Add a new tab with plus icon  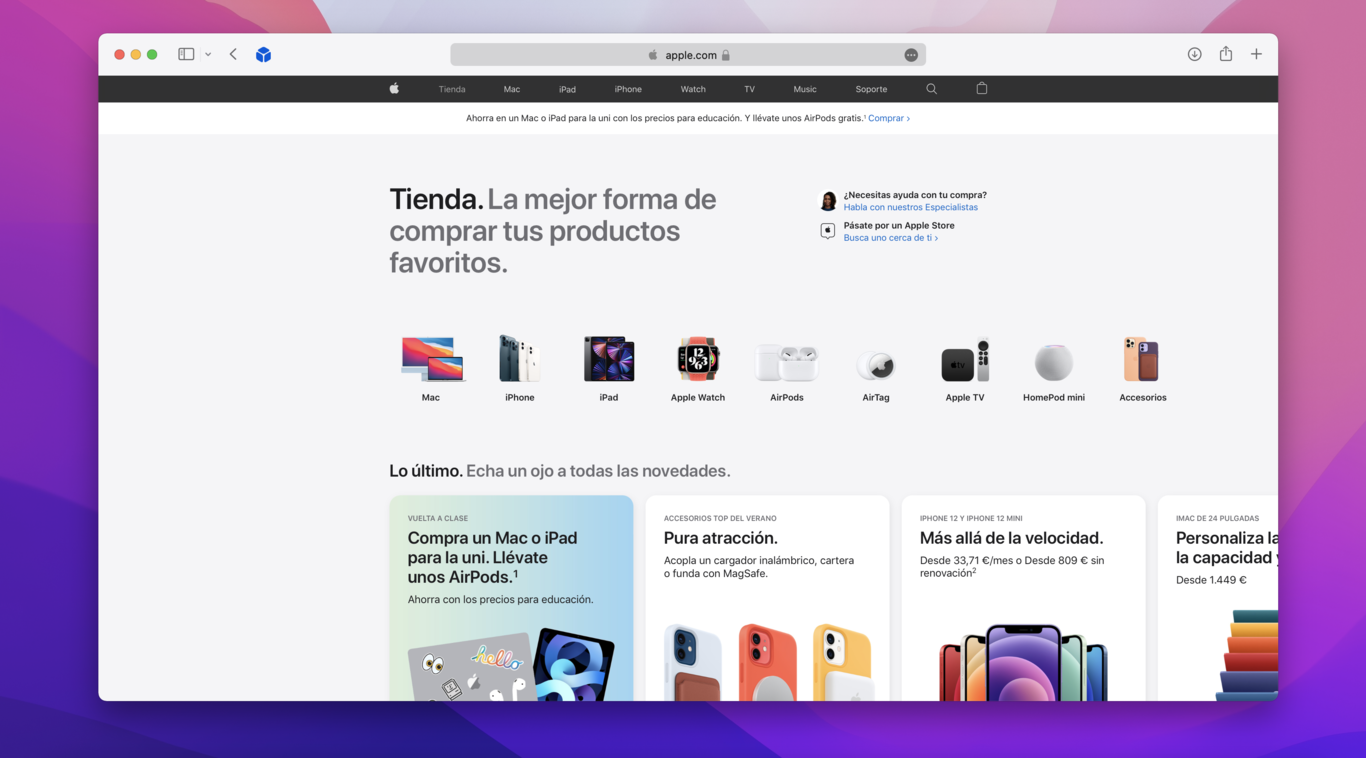(x=1256, y=55)
